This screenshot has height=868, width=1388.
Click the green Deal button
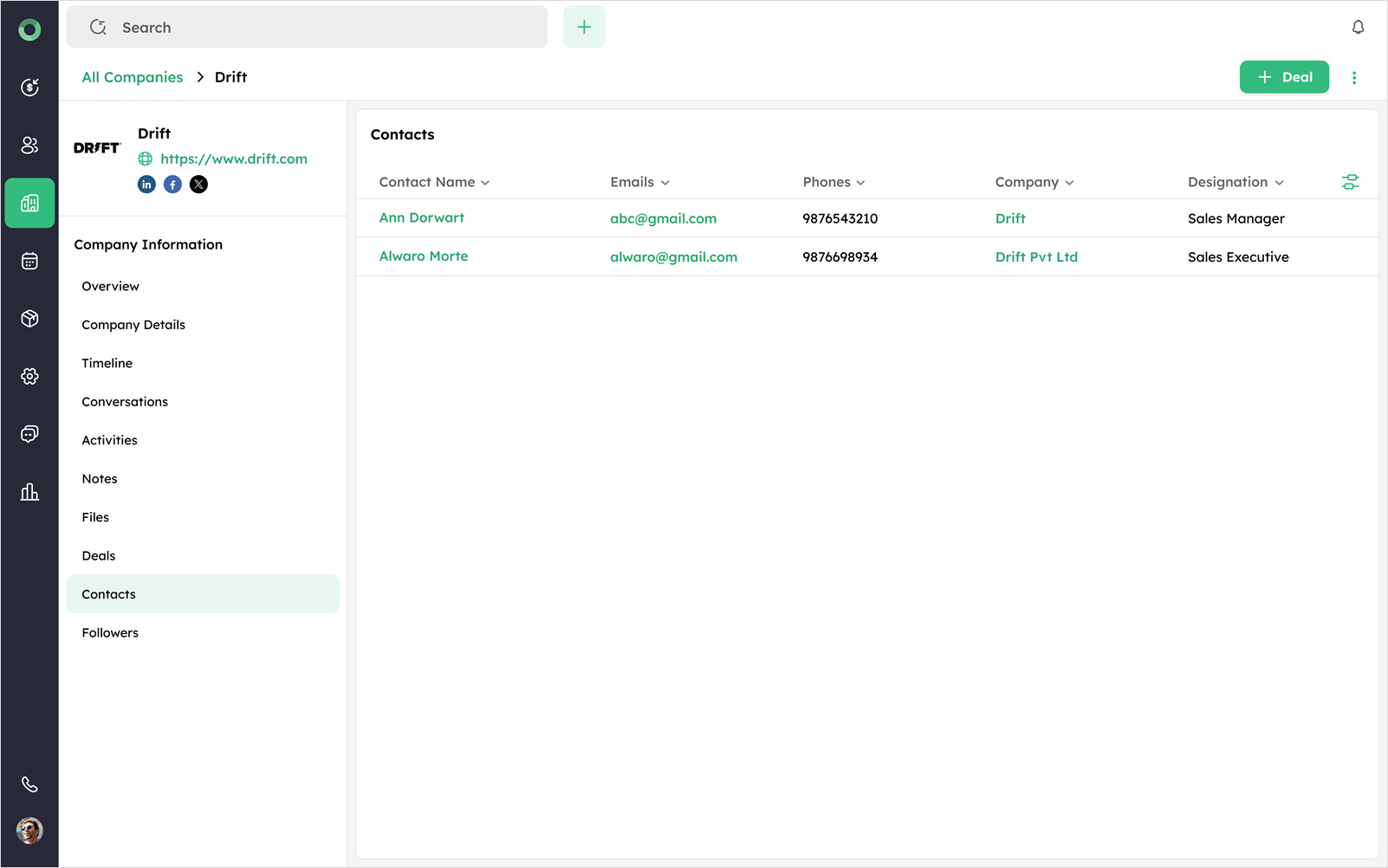tap(1284, 77)
